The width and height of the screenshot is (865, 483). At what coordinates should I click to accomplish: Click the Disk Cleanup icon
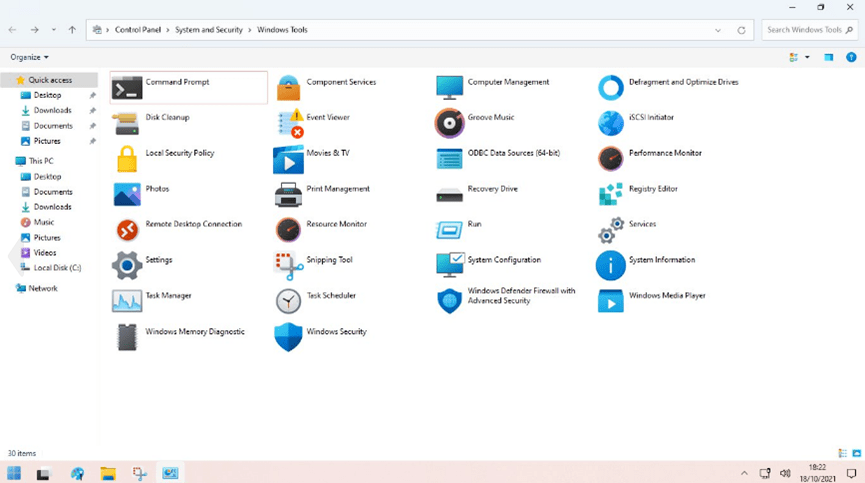tap(127, 123)
